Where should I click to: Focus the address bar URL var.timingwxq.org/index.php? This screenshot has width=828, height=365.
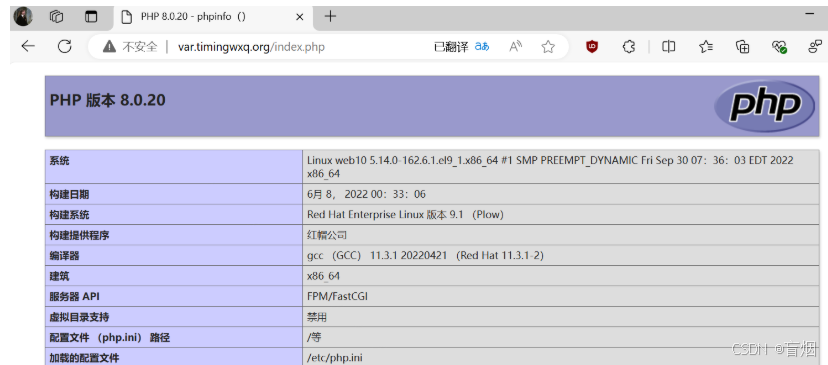tap(251, 47)
